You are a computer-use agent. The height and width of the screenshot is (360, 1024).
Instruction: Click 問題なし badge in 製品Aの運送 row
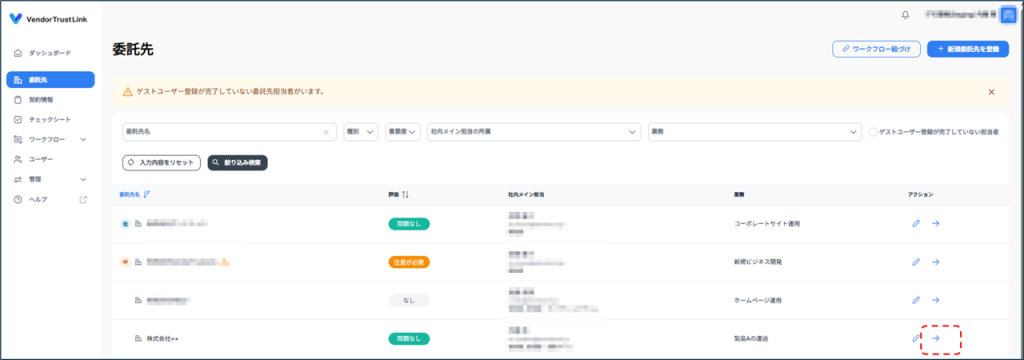[x=409, y=338]
